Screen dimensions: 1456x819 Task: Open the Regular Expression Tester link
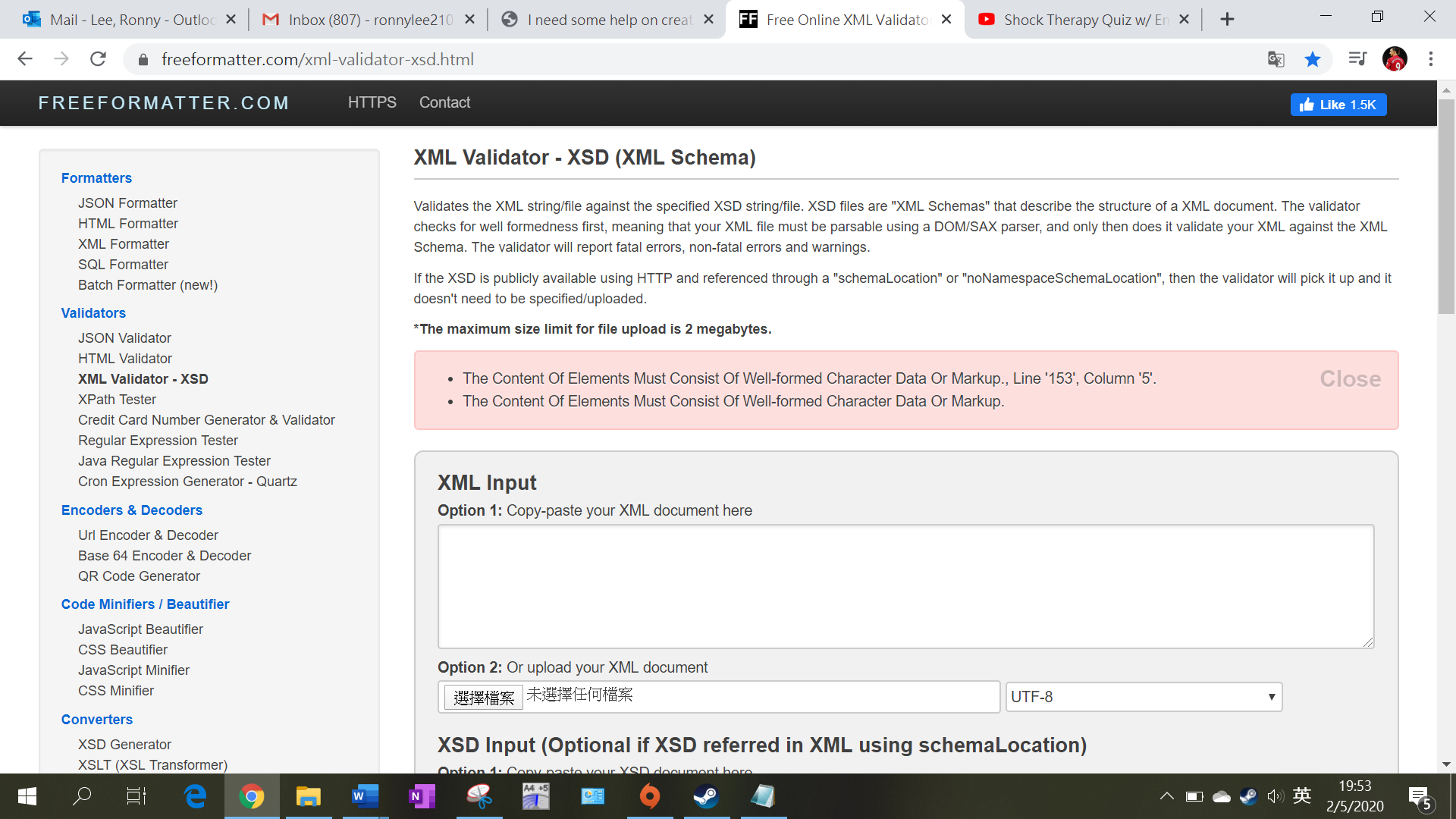pyautogui.click(x=158, y=441)
